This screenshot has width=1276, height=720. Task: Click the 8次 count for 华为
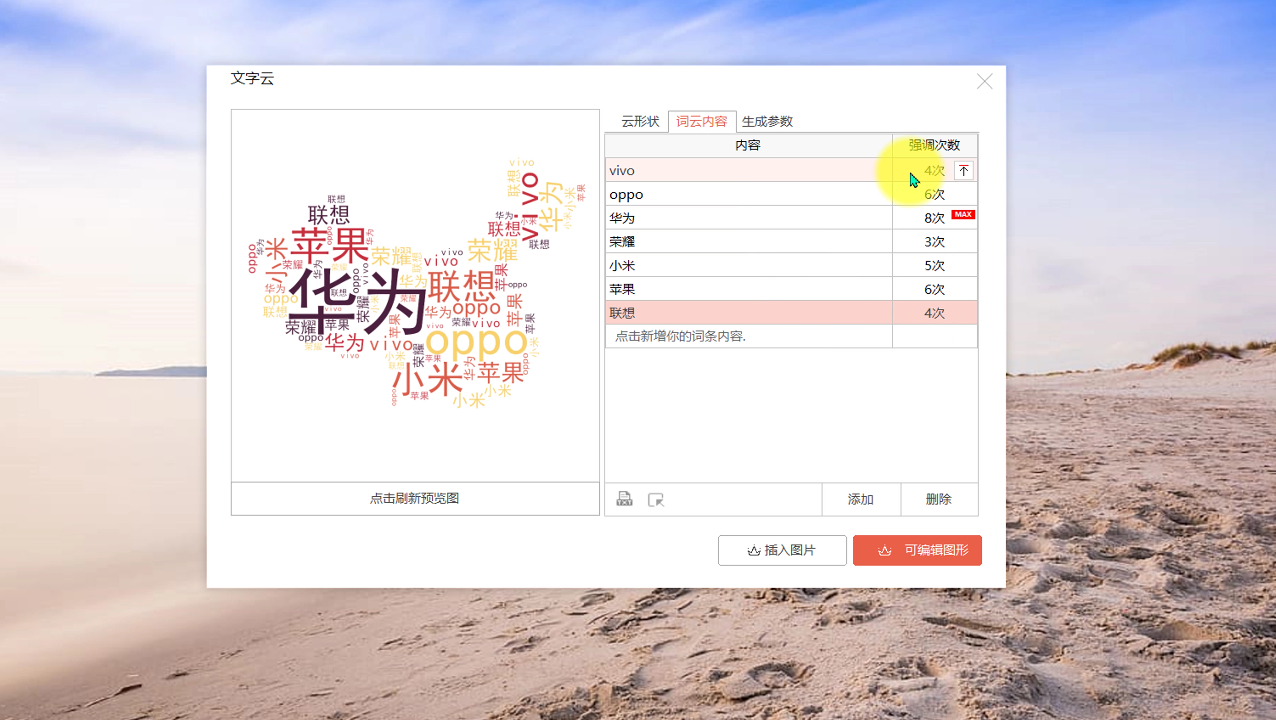coord(934,218)
